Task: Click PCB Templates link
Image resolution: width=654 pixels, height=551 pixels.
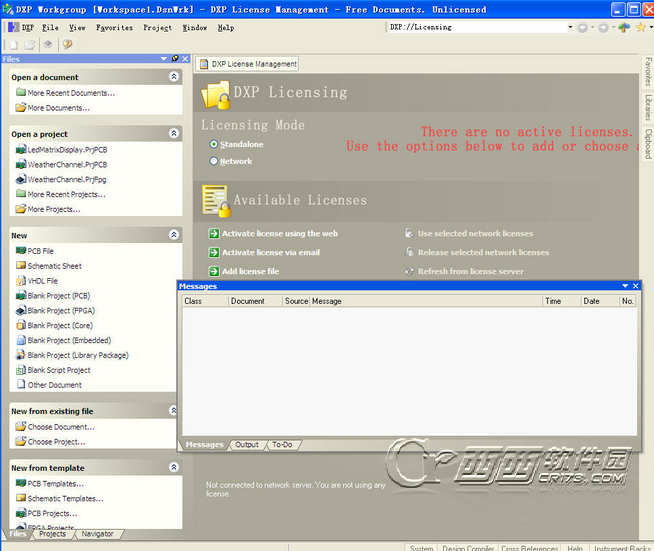Action: [x=55, y=484]
